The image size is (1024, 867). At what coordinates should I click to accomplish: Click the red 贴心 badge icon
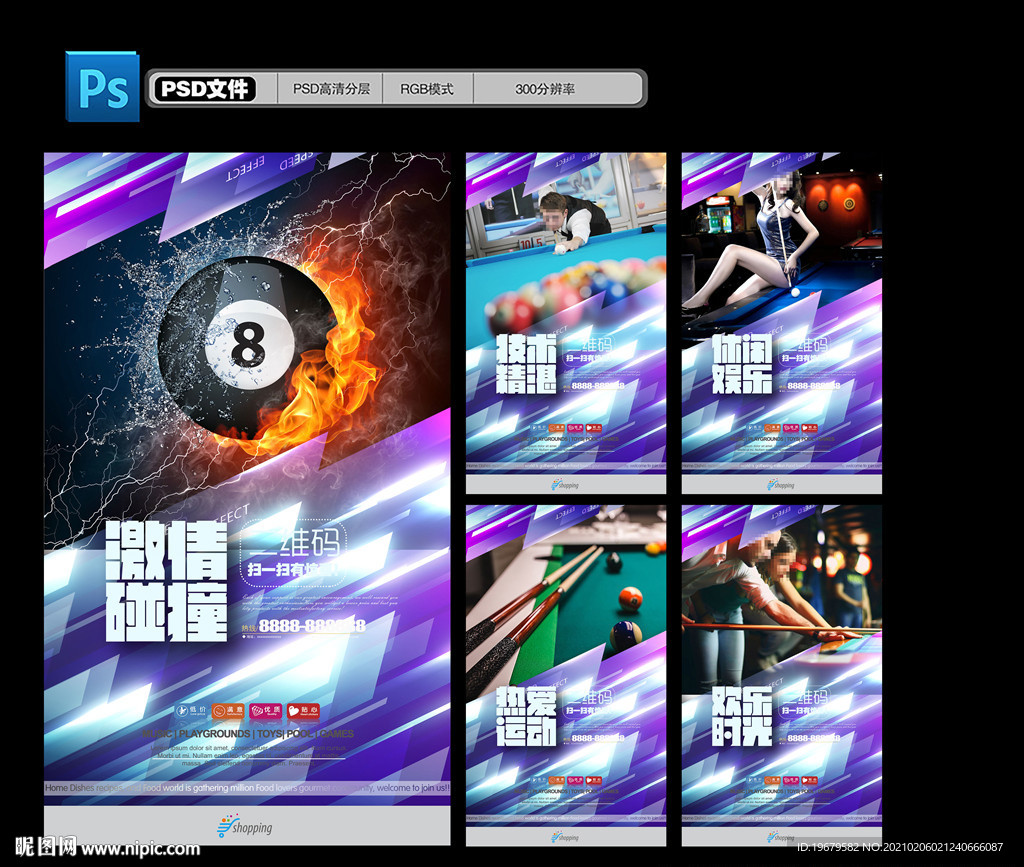click(303, 711)
